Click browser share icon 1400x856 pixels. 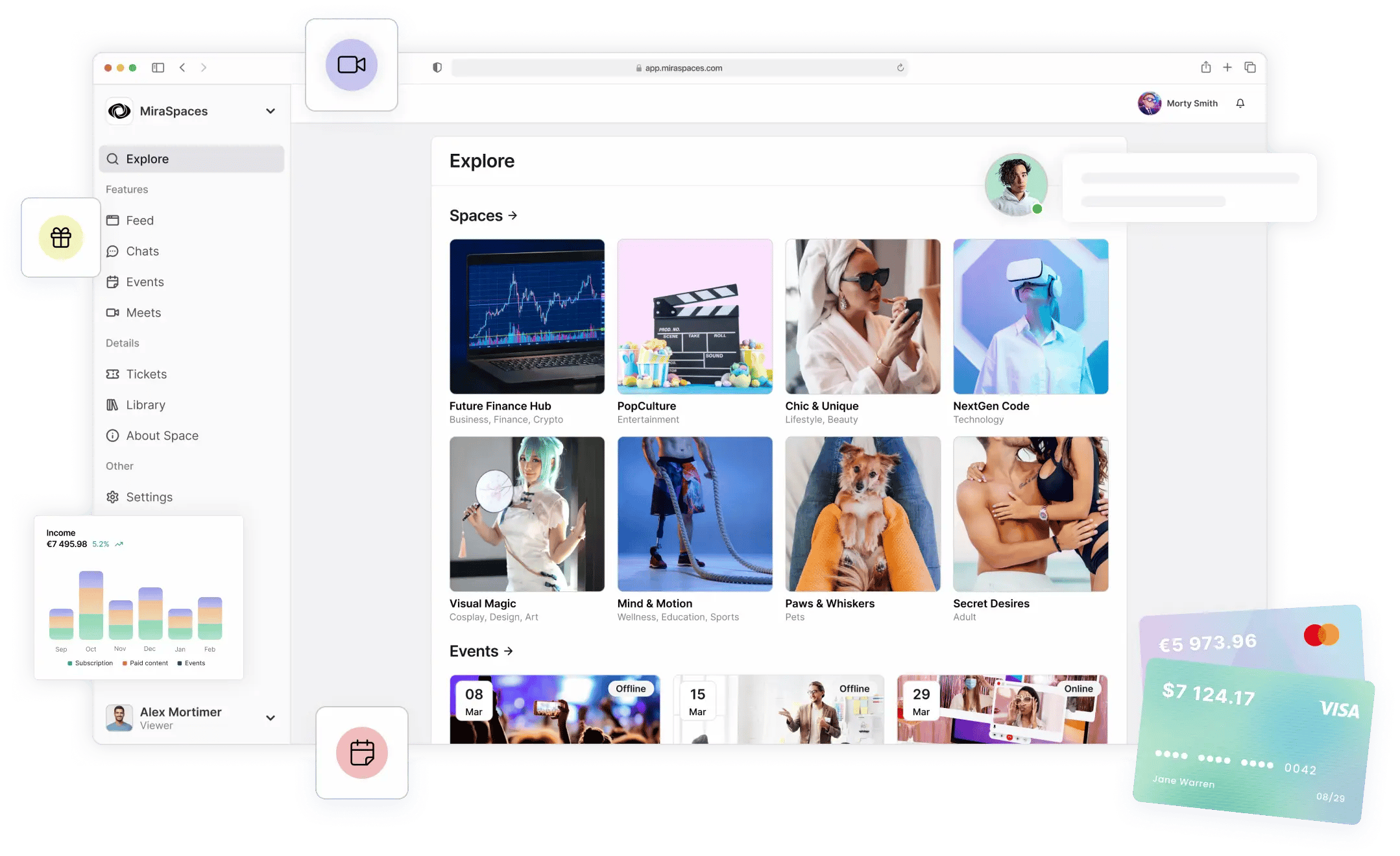point(1205,67)
